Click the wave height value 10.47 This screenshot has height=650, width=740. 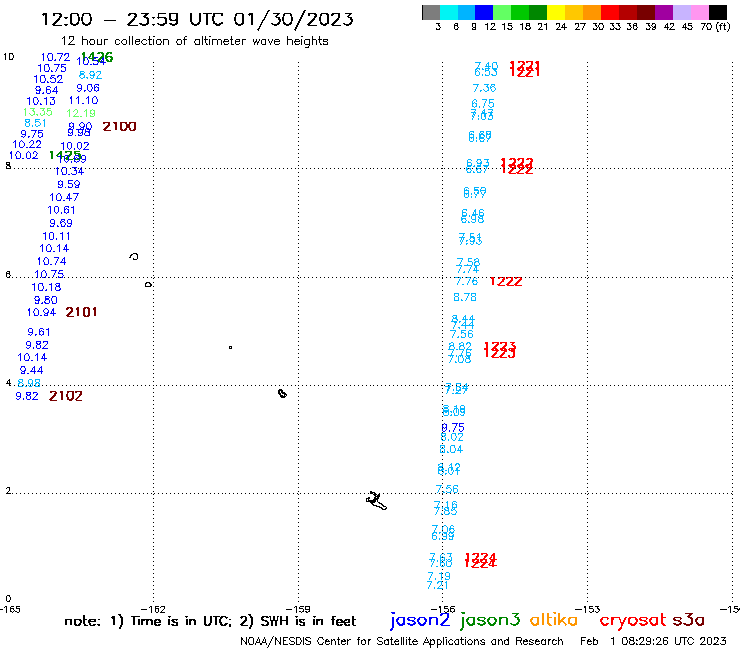tap(64, 197)
